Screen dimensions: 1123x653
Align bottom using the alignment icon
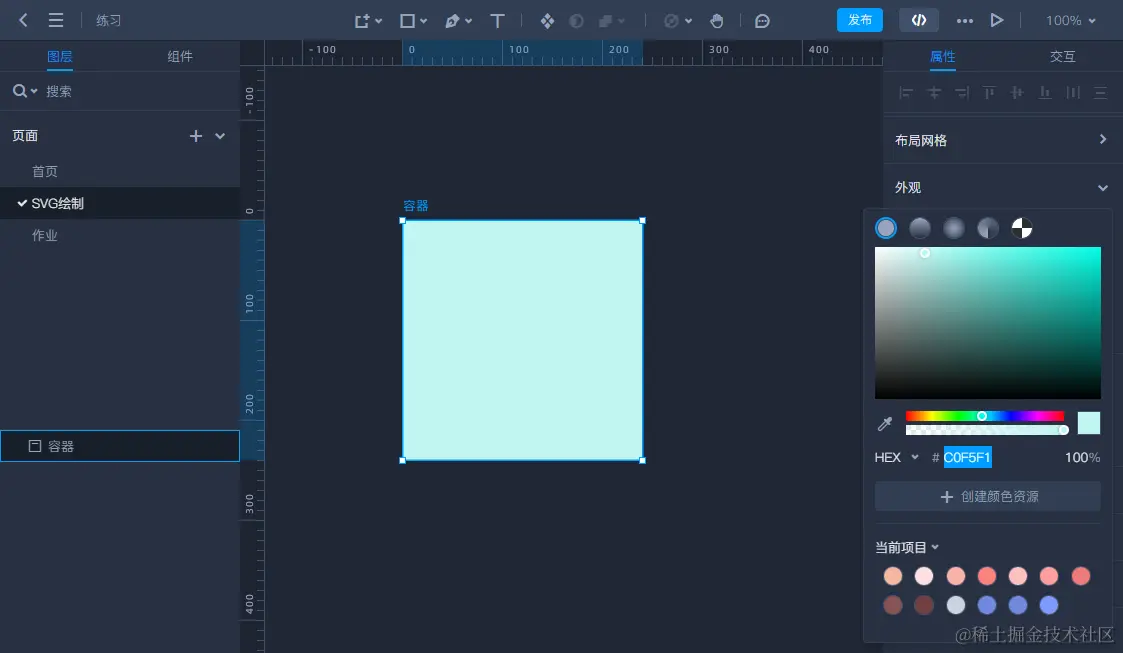(x=1045, y=92)
